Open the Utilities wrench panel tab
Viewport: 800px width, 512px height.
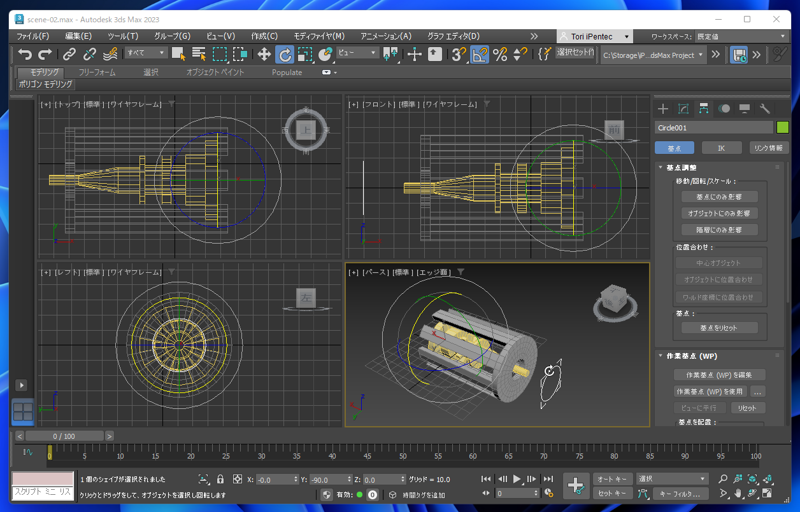click(764, 108)
